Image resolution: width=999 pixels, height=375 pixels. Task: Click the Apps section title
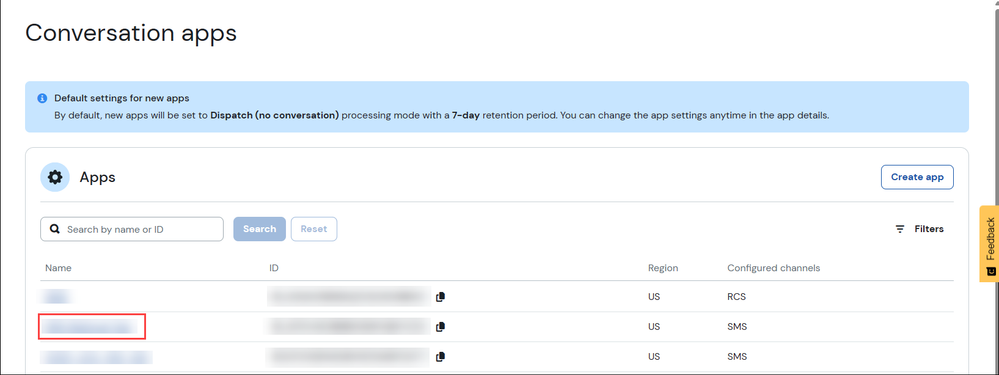[x=97, y=177]
